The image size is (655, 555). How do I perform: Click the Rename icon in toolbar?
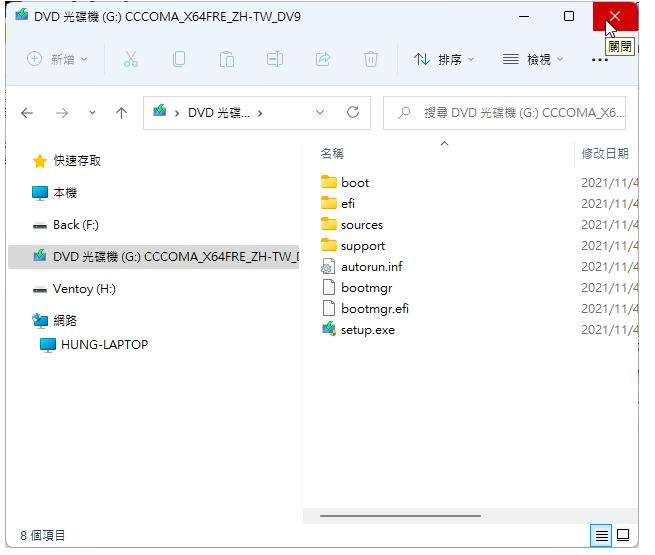pyautogui.click(x=275, y=59)
